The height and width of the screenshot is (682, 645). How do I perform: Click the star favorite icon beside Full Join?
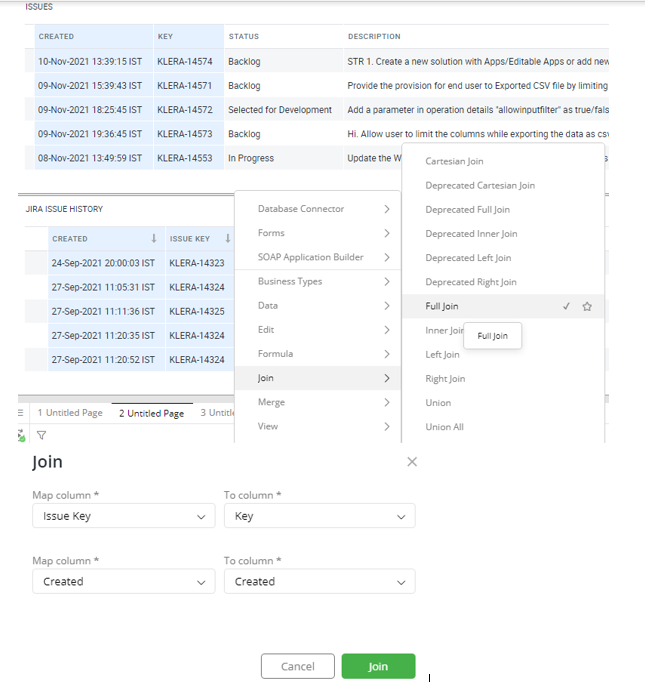(x=587, y=307)
